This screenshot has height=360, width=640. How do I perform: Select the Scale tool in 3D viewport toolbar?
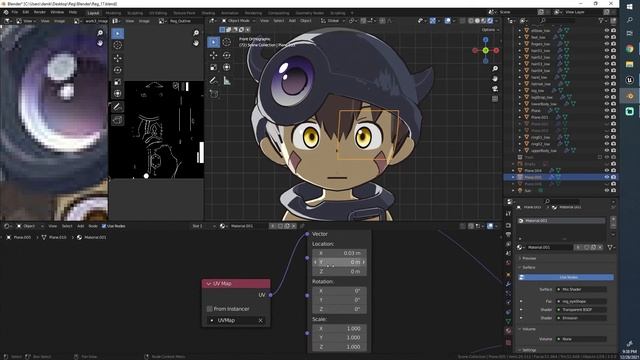pos(213,67)
